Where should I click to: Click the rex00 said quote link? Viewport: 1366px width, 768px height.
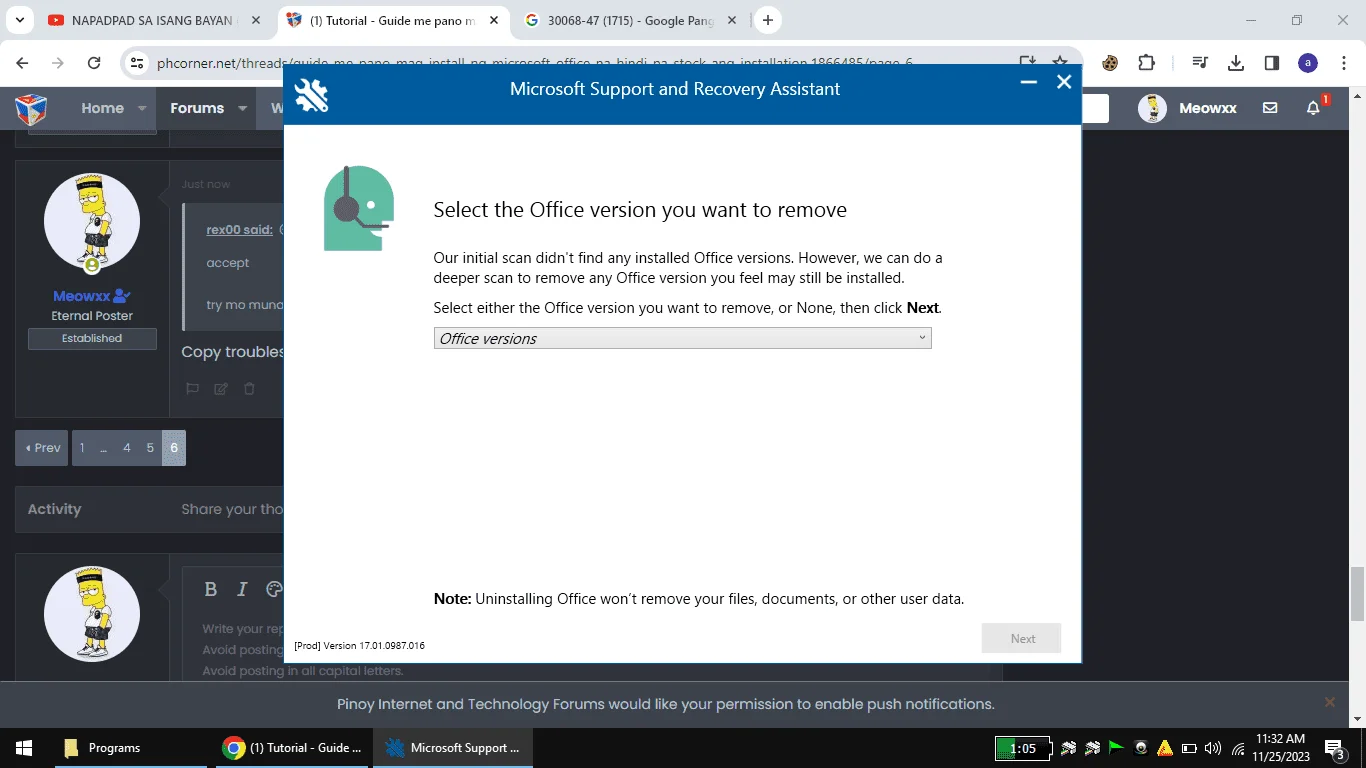pos(239,229)
